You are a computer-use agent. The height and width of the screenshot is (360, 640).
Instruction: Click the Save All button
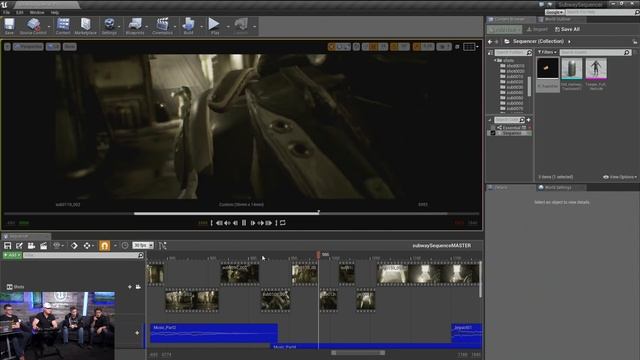[567, 29]
